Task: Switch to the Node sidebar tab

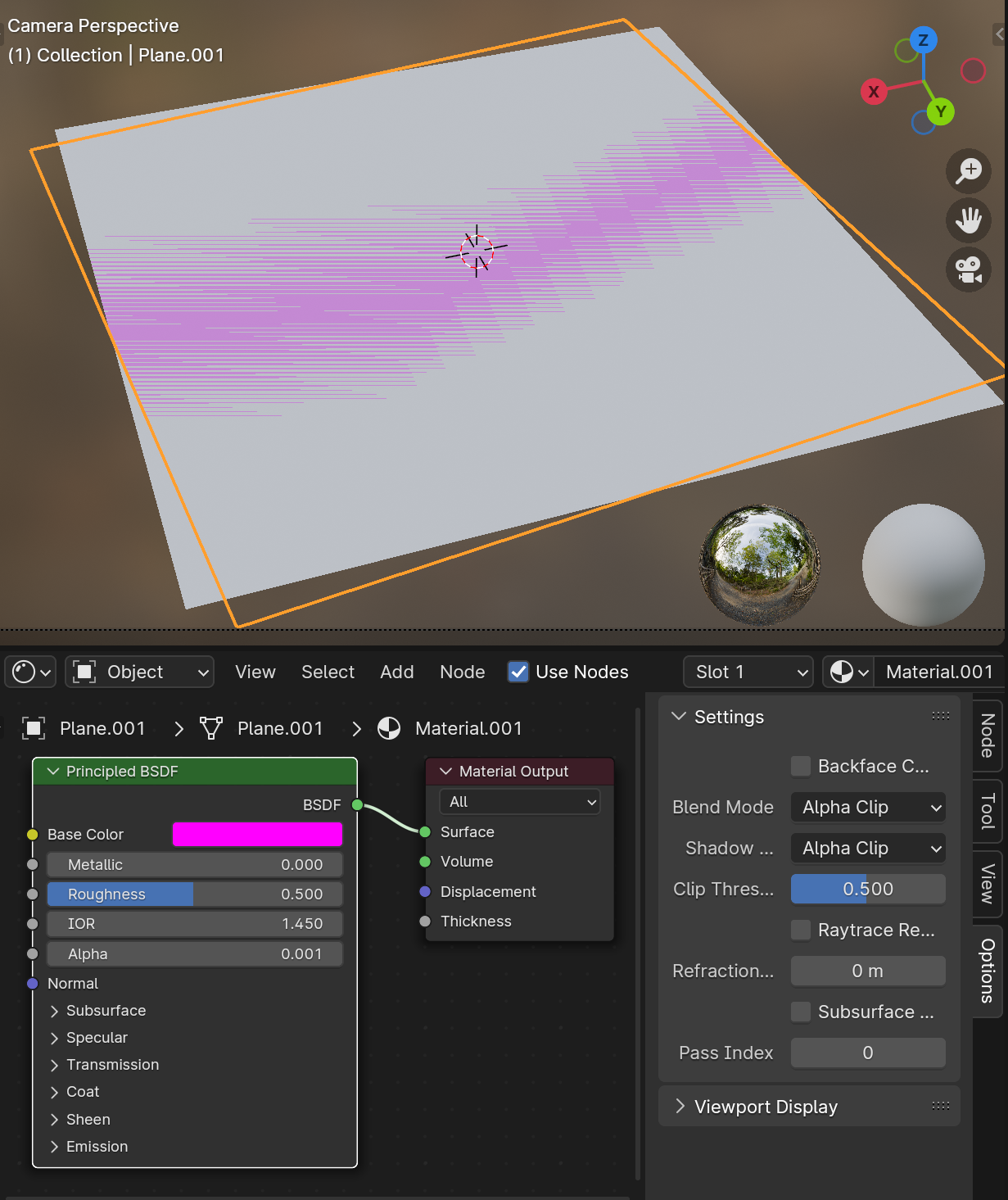Action: click(988, 735)
